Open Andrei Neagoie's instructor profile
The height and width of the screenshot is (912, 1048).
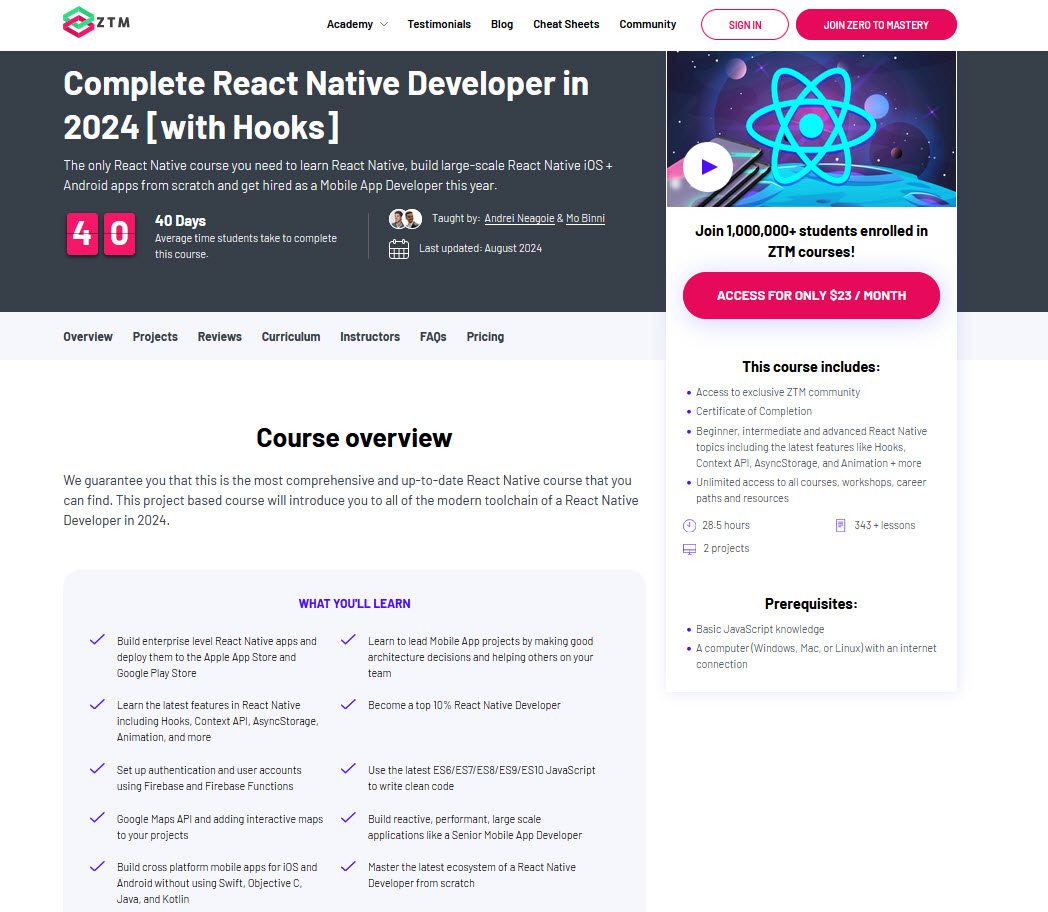519,218
